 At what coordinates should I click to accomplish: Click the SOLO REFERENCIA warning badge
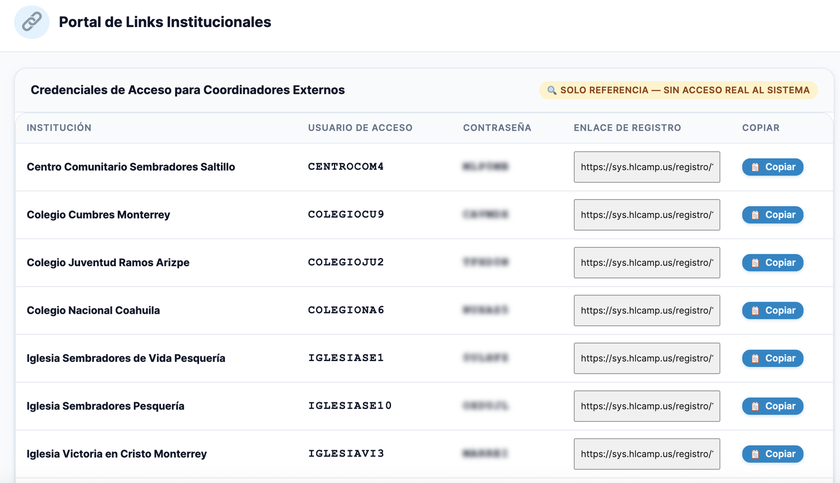coord(678,90)
